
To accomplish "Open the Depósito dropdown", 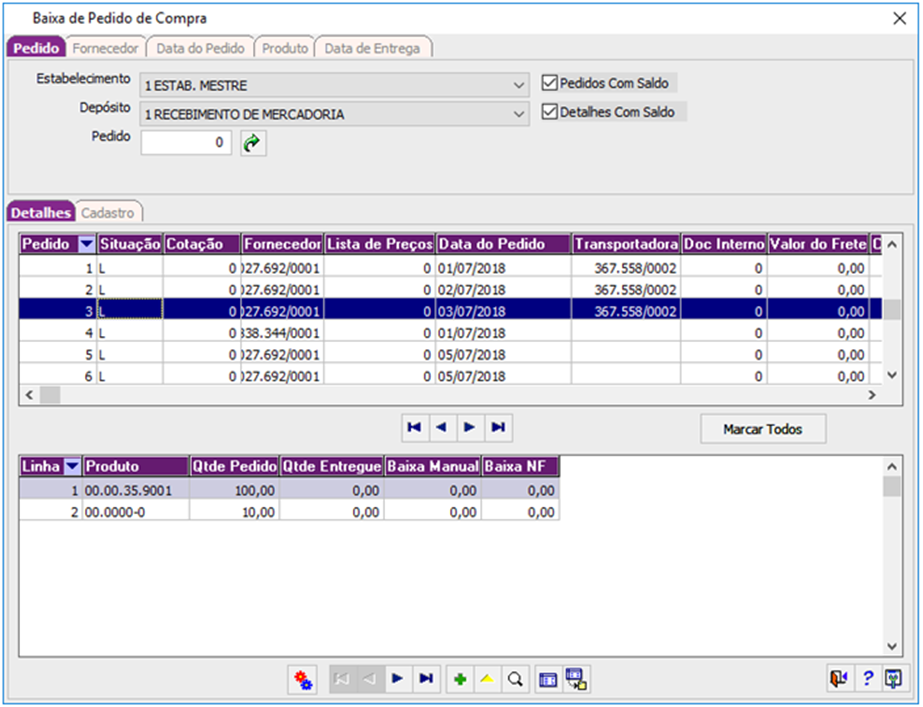I will [518, 114].
